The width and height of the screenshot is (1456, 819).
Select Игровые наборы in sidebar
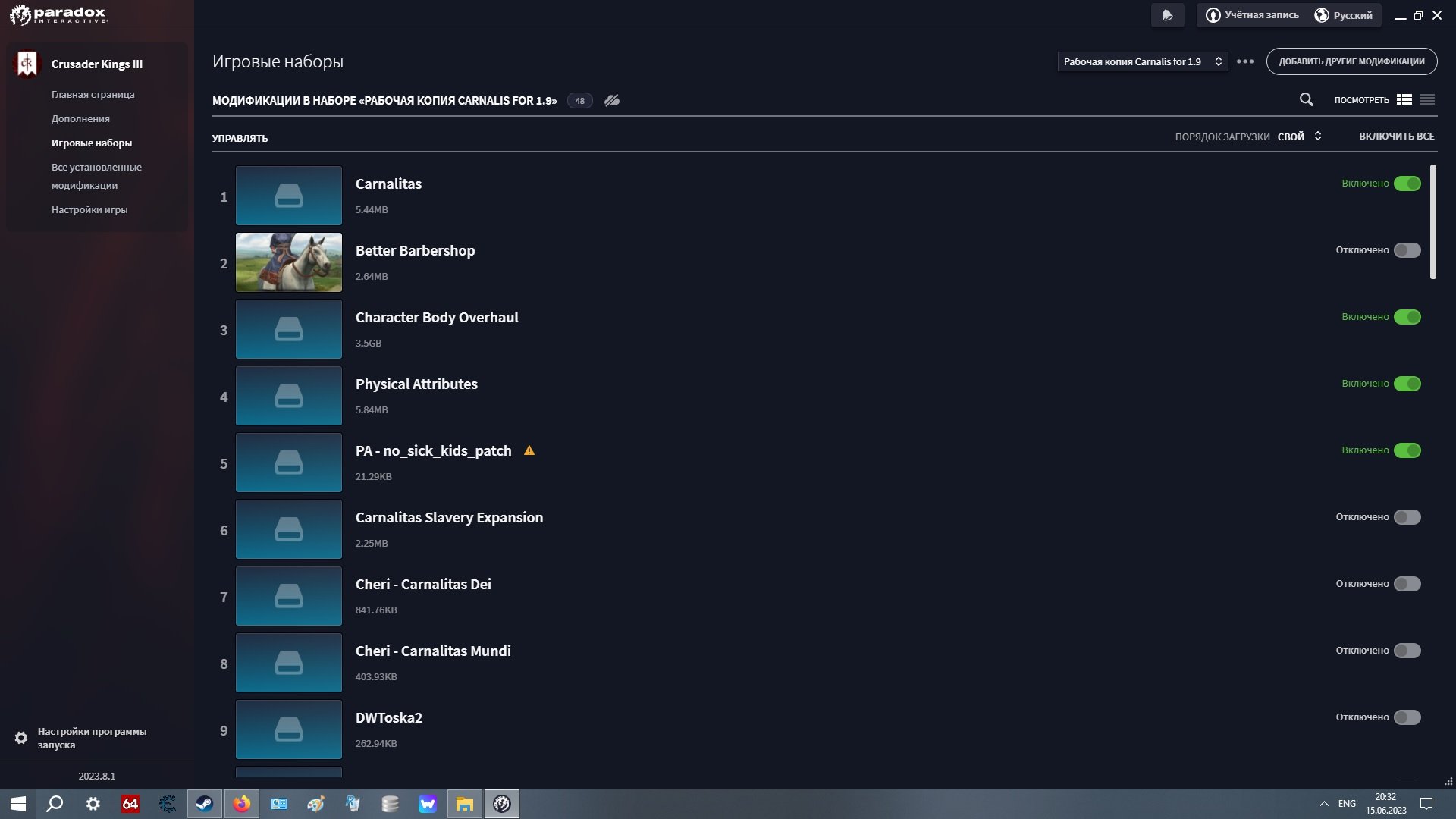[92, 143]
